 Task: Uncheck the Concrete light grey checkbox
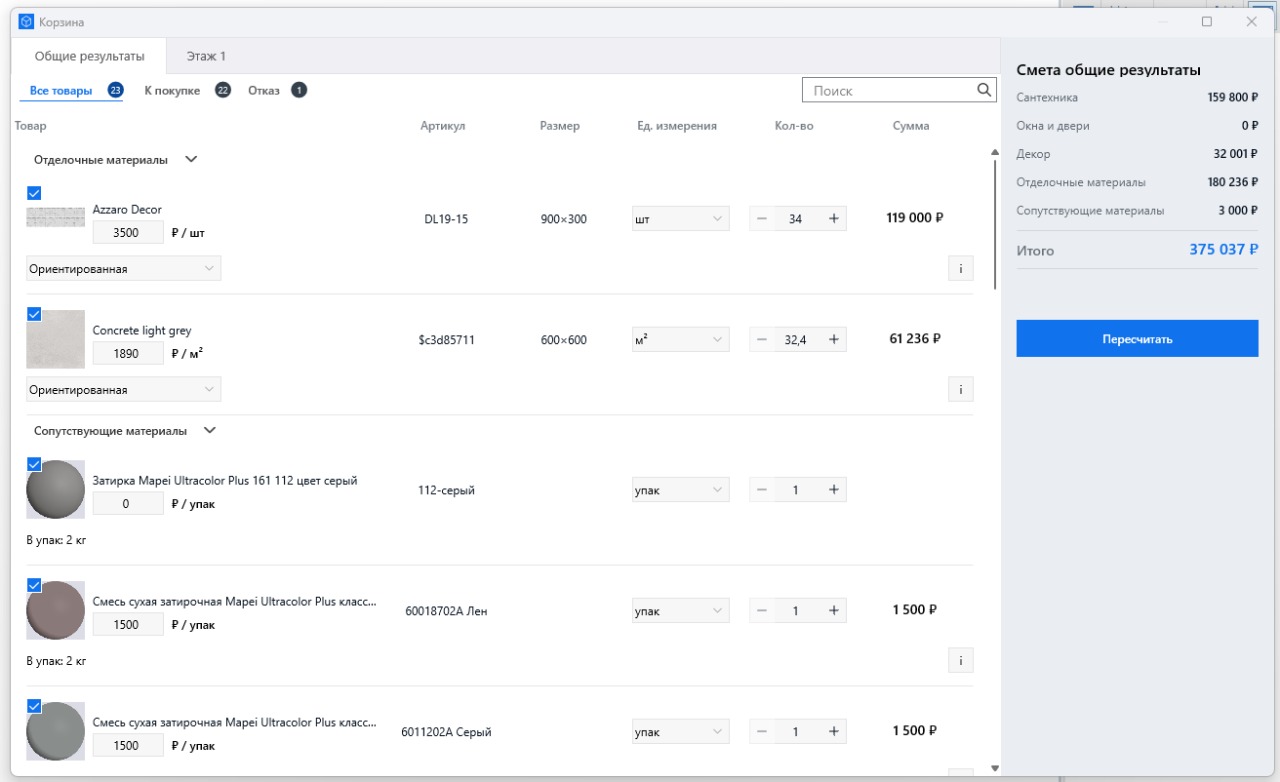tap(34, 314)
